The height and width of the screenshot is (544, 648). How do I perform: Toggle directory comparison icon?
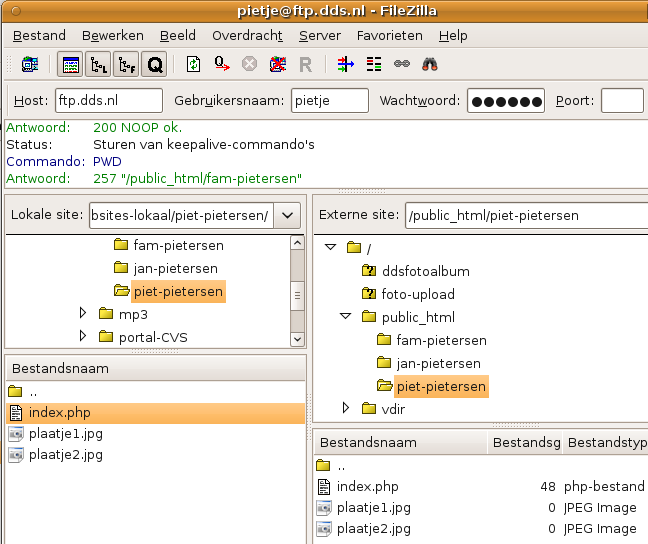tap(374, 64)
